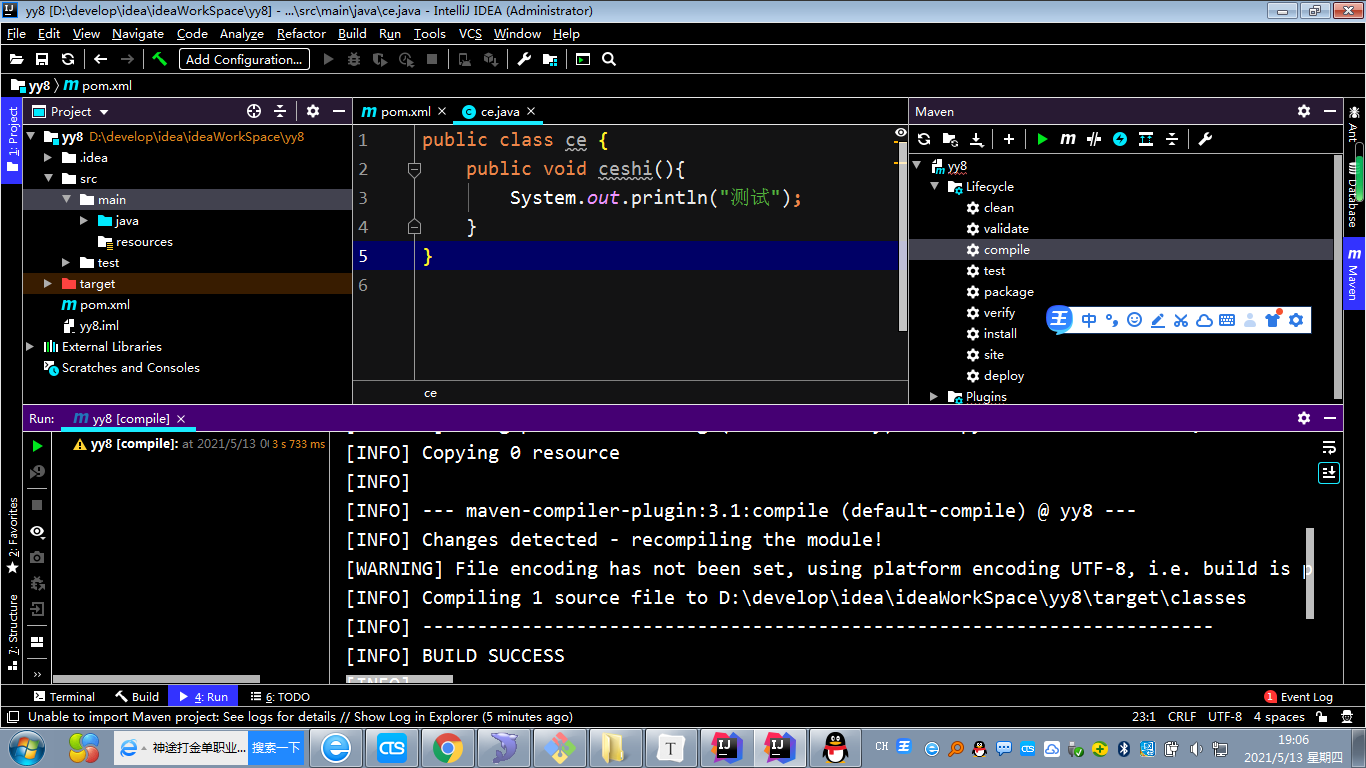Viewport: 1366px width, 768px height.
Task: Open Project Structure icon in main toolbar
Action: pos(550,59)
